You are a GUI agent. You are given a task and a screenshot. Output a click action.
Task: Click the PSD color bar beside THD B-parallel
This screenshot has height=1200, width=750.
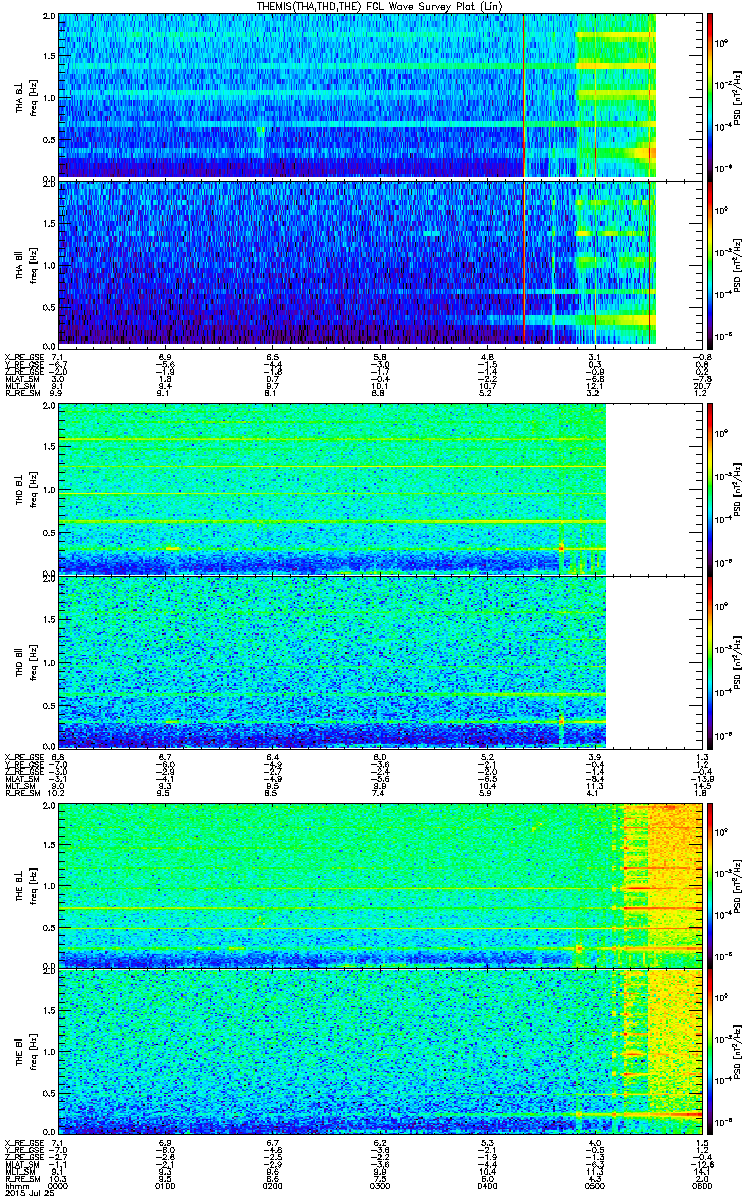[710, 662]
